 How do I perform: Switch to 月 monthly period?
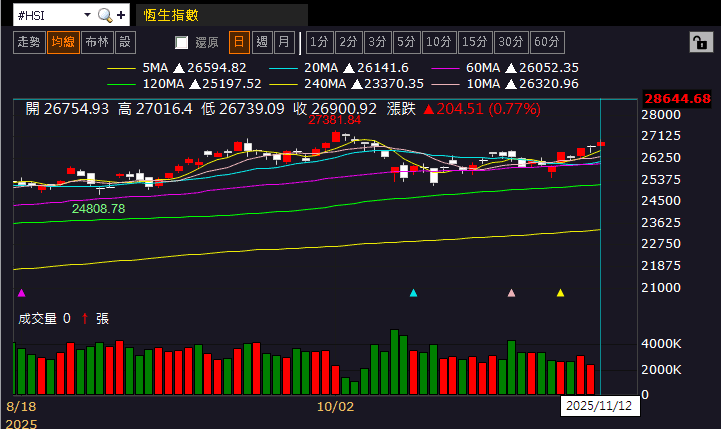tap(284, 42)
